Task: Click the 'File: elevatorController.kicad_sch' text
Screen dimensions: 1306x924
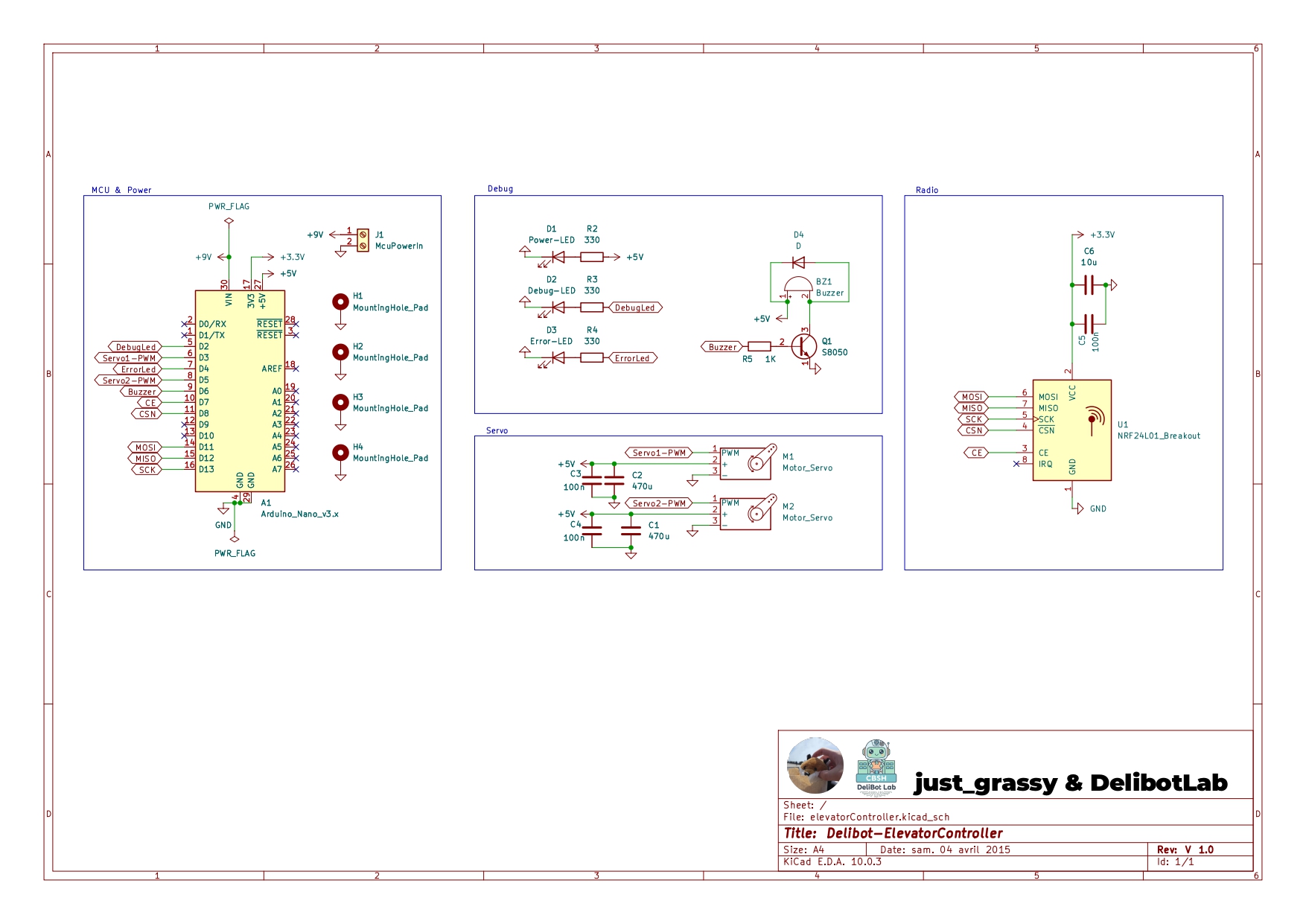Action: click(866, 817)
